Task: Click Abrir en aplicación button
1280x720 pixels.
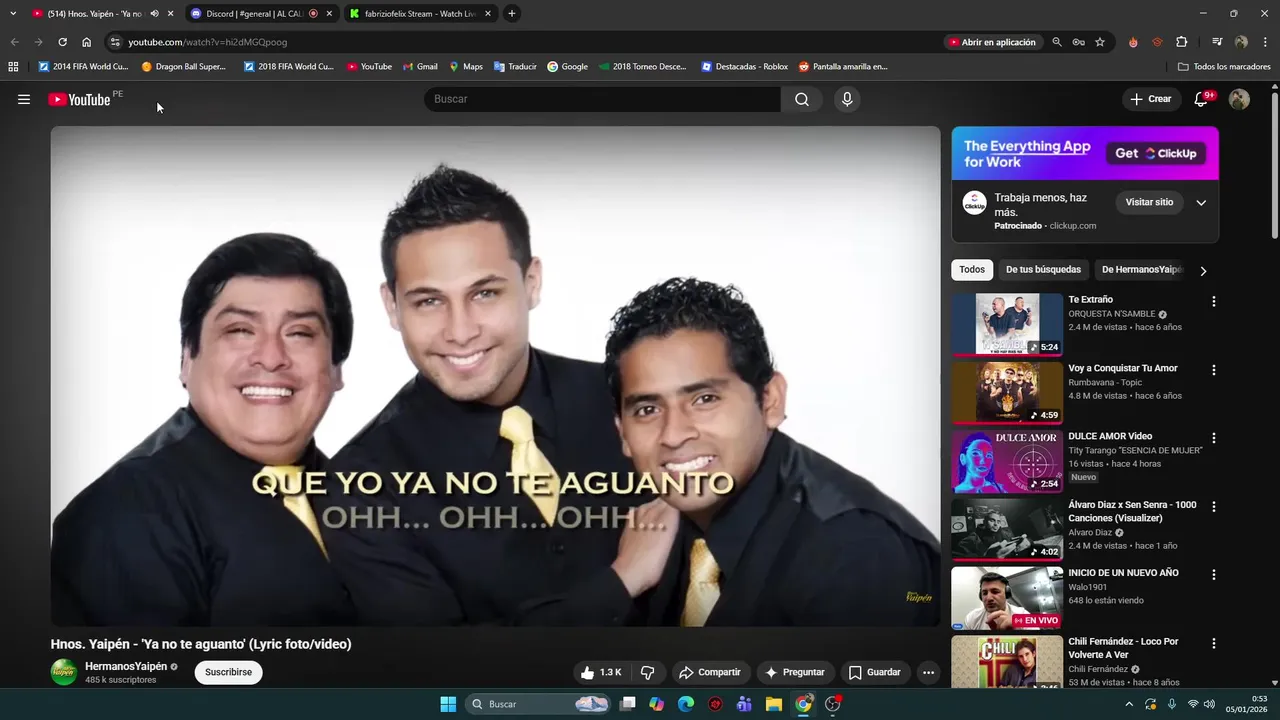Action: tap(992, 42)
